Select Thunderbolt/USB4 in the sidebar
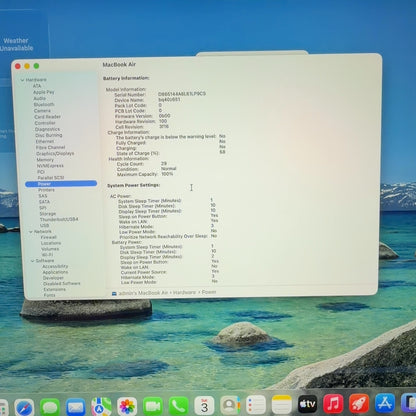Viewport: 416px width, 416px height. [59, 220]
